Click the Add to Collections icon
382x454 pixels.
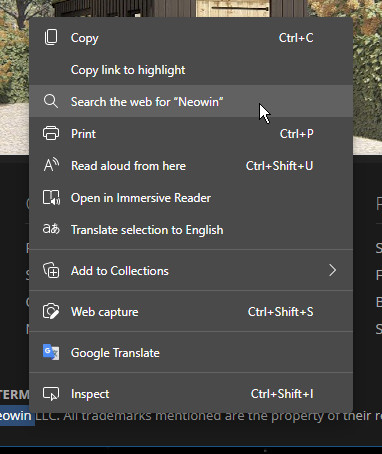(x=51, y=270)
